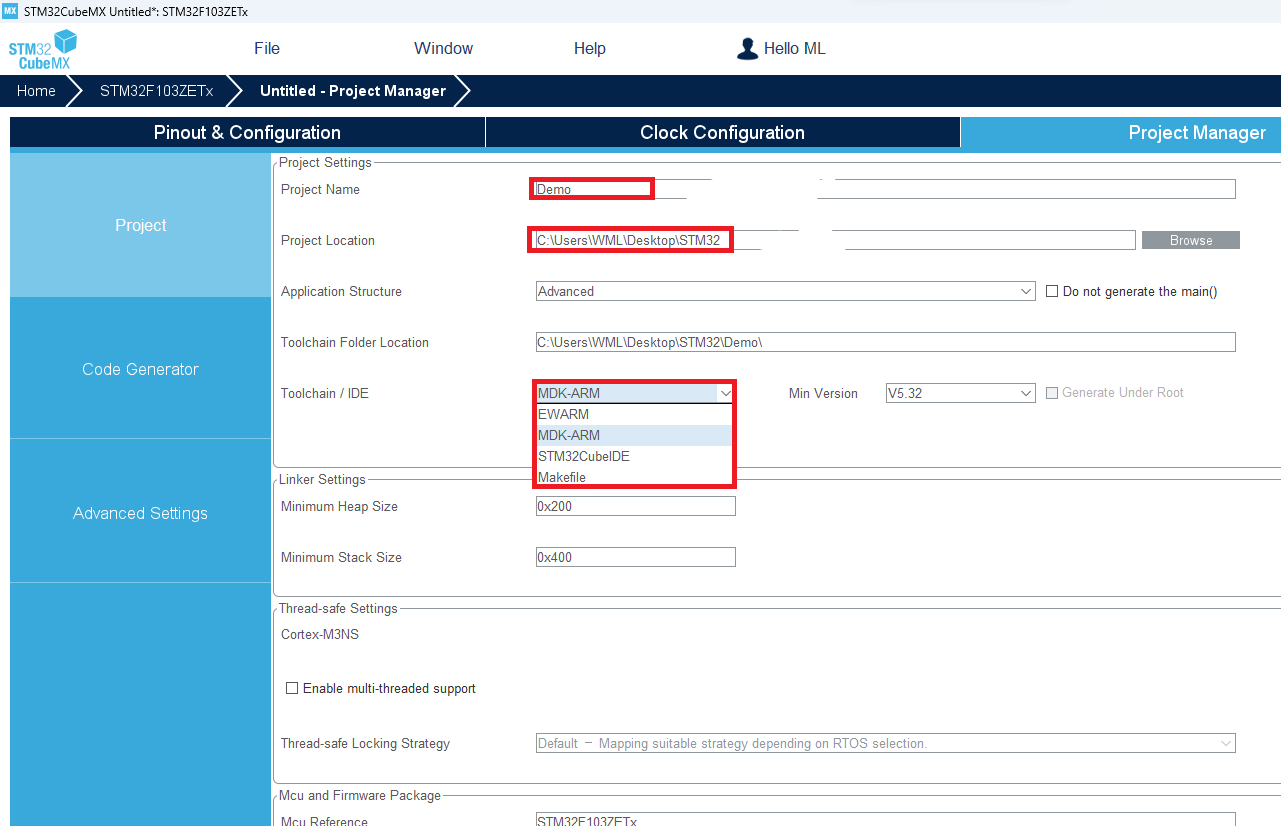Click the user profile icon
The width and height of the screenshot is (1281, 826).
pos(747,49)
